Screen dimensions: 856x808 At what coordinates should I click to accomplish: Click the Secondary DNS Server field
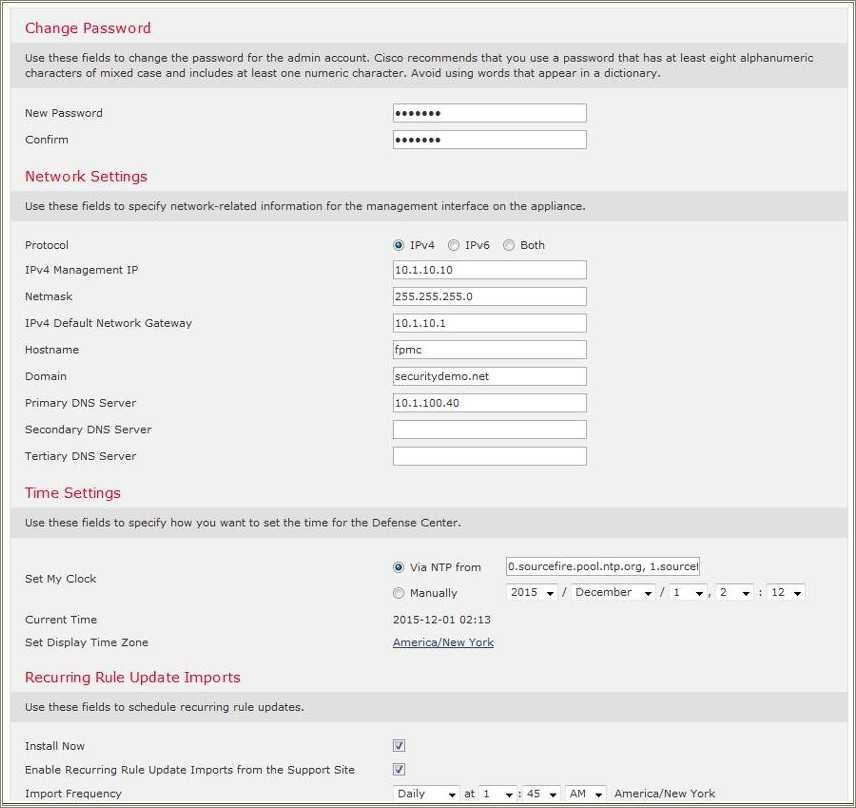click(489, 429)
